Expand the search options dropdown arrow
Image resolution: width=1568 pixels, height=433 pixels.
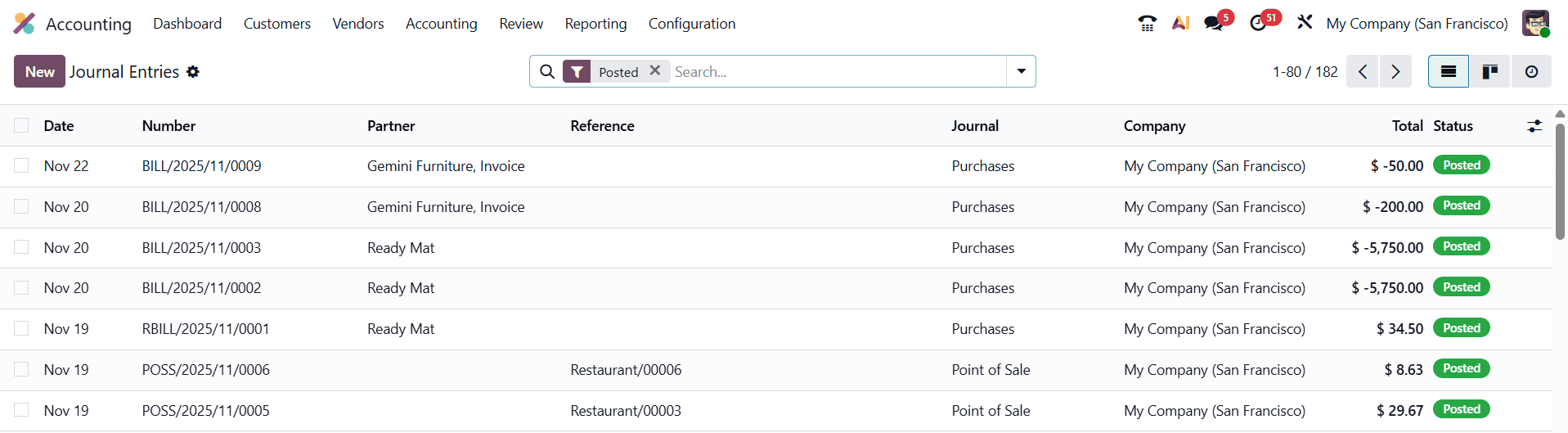1021,72
